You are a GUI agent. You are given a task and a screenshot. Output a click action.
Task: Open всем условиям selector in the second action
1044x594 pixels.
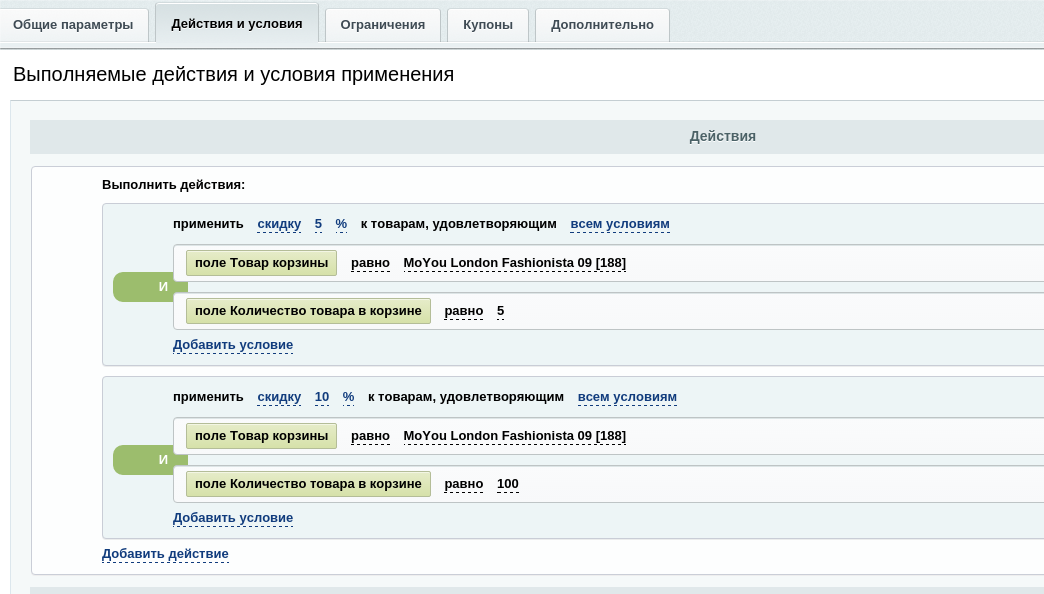(627, 397)
